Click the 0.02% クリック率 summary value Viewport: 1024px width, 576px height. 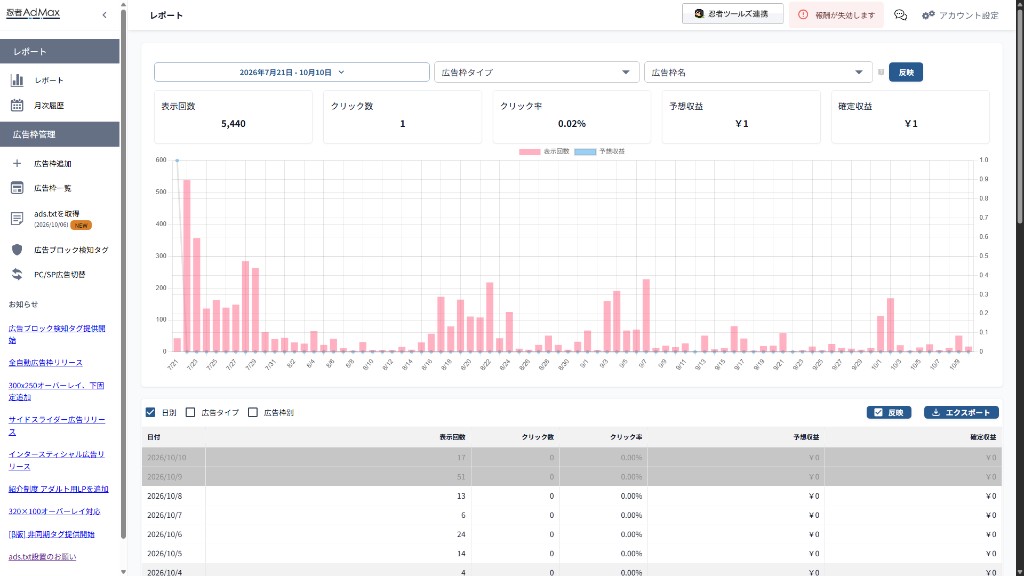tap(571, 123)
